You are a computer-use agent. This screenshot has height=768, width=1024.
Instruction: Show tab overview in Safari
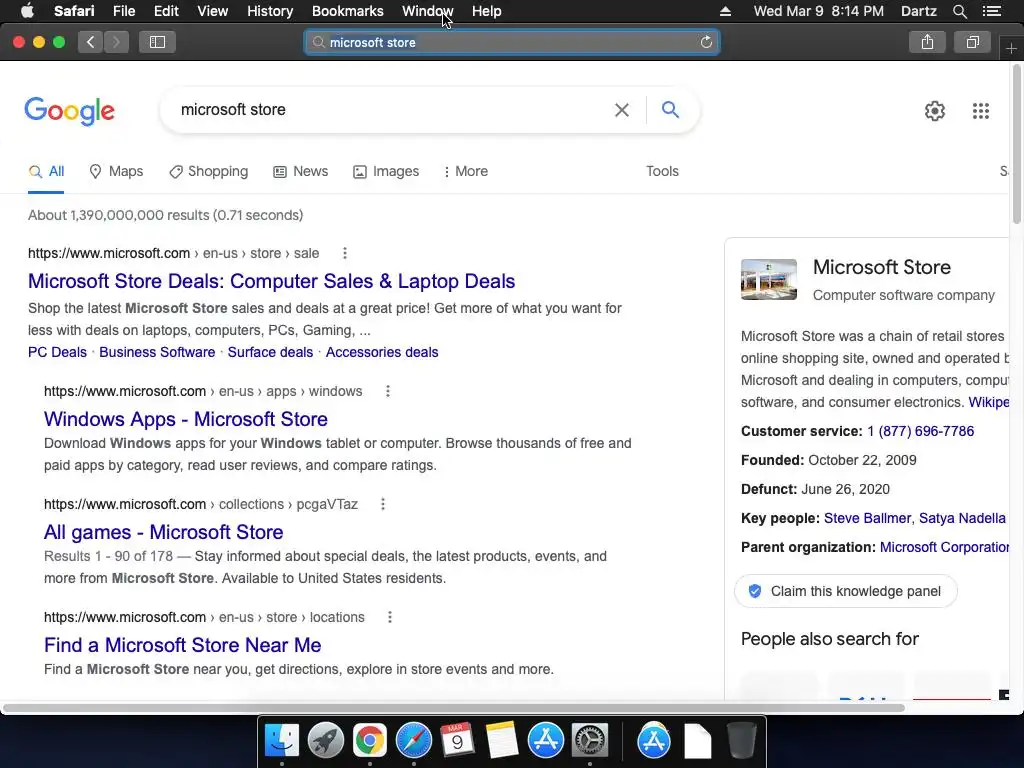coord(972,42)
